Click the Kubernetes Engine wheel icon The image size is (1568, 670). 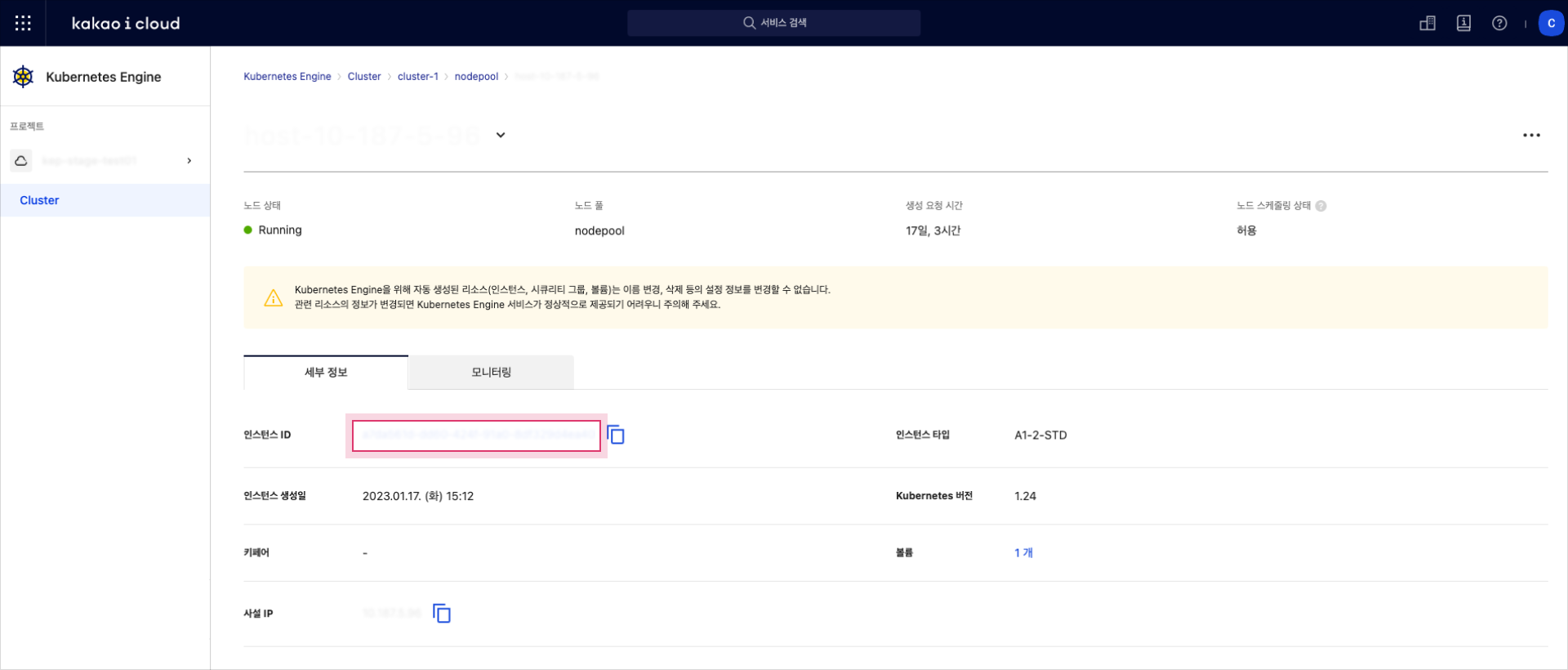(x=23, y=77)
